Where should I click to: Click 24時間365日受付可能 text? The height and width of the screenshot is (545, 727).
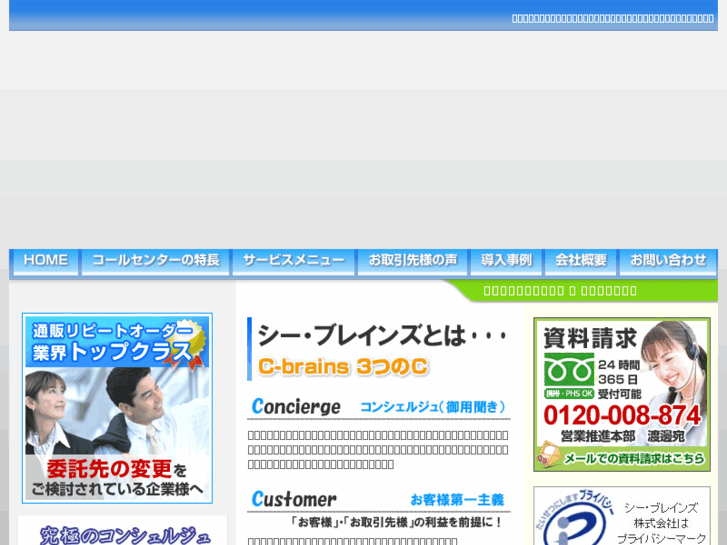[619, 379]
